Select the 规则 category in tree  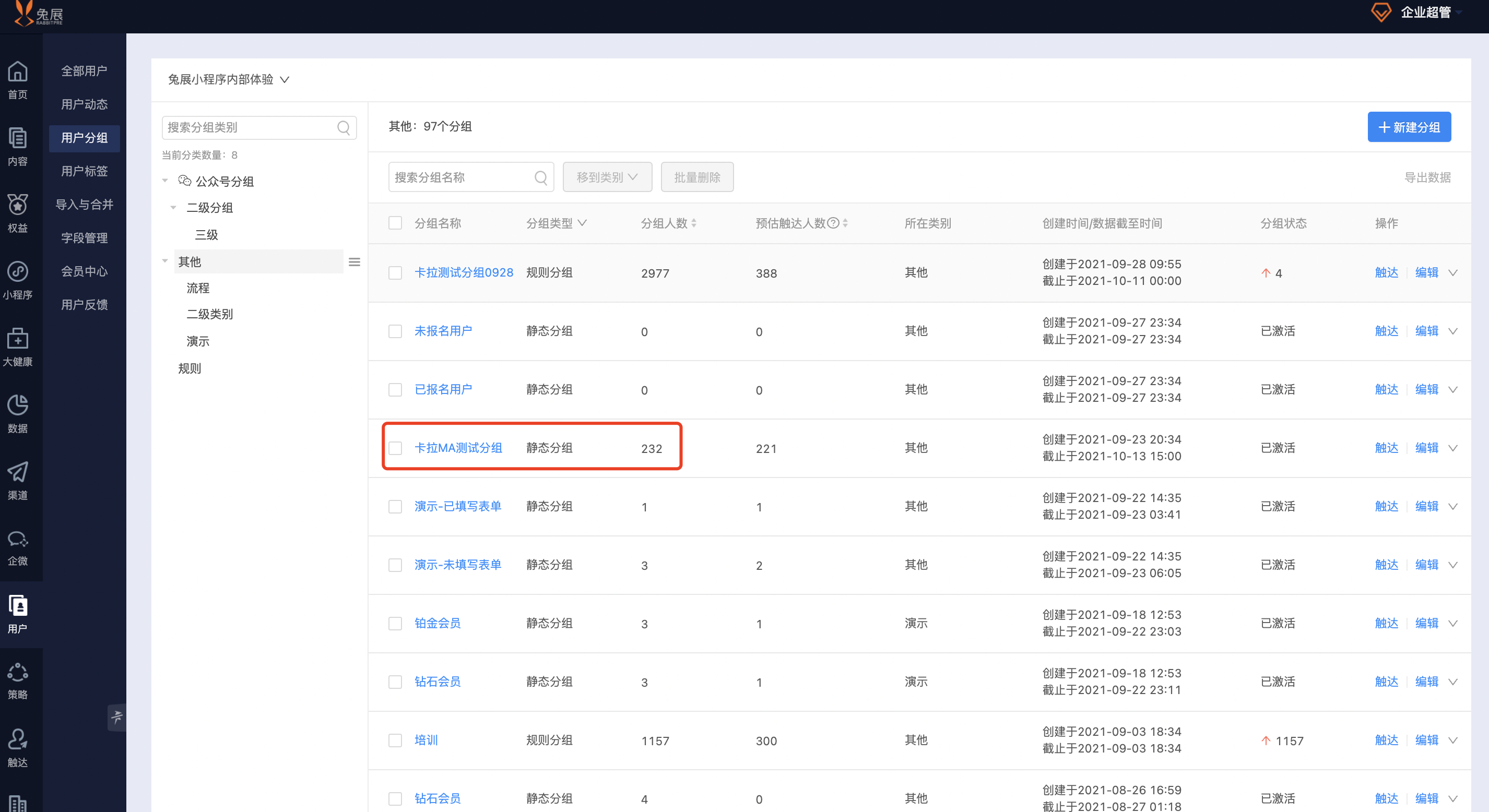click(190, 368)
